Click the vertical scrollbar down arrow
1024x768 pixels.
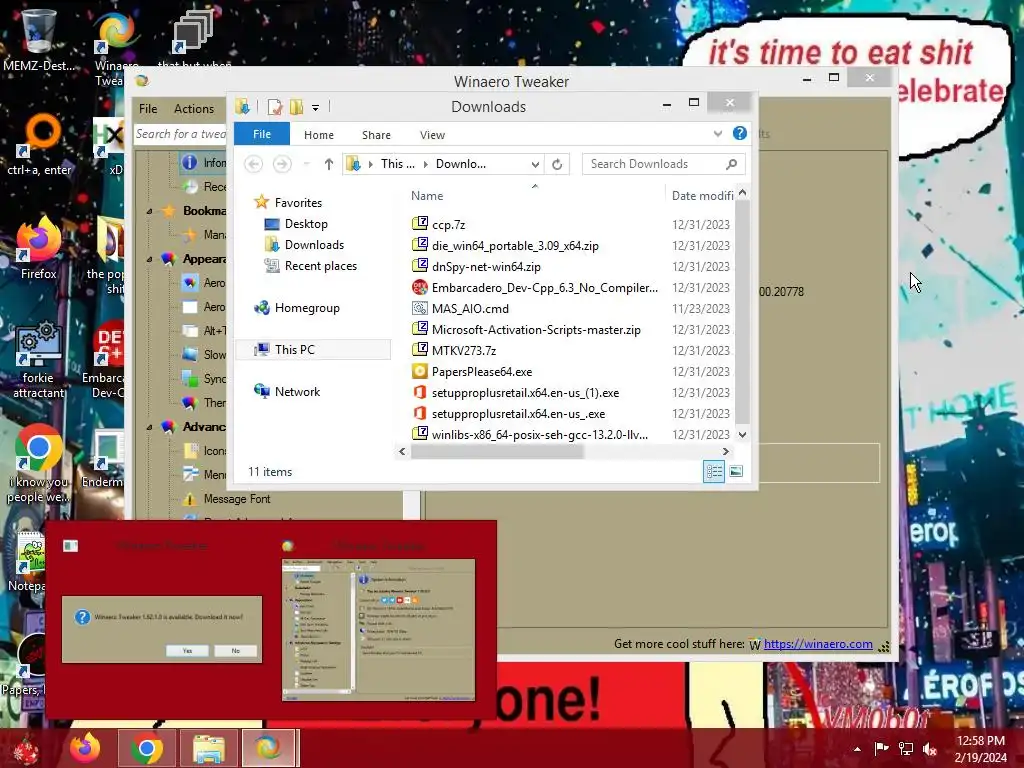click(742, 434)
